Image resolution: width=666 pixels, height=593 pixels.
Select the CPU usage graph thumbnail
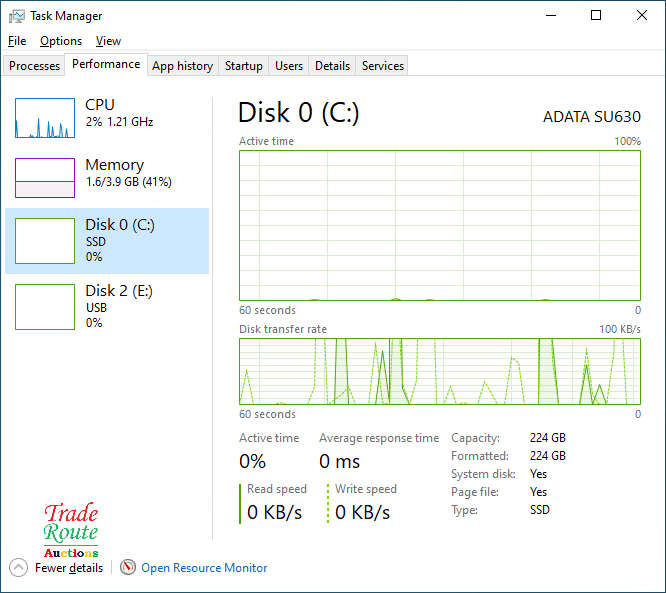point(45,118)
